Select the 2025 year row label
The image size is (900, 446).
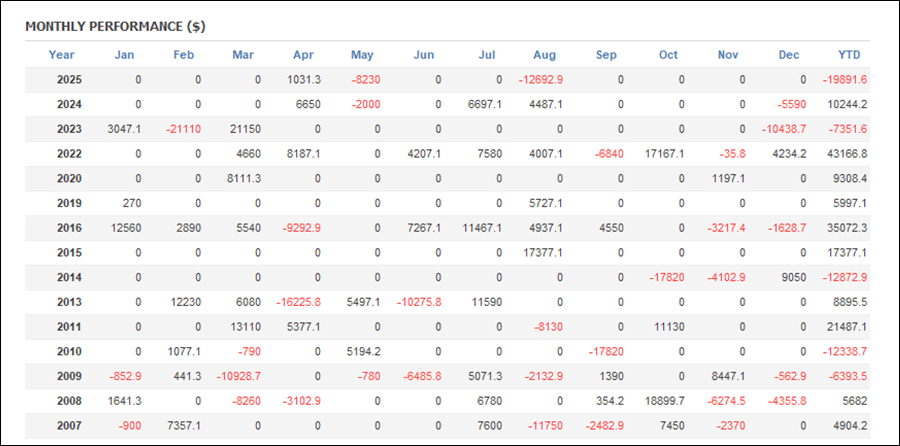68,80
